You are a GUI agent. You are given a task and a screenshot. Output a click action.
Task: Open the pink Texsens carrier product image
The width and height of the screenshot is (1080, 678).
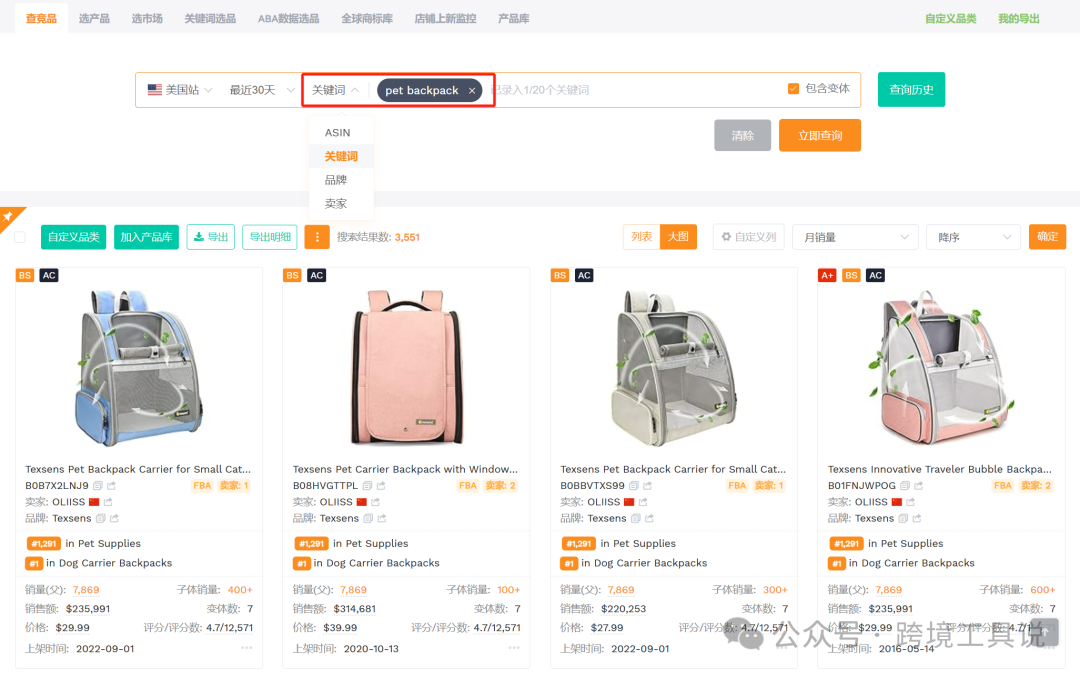[x=406, y=367]
